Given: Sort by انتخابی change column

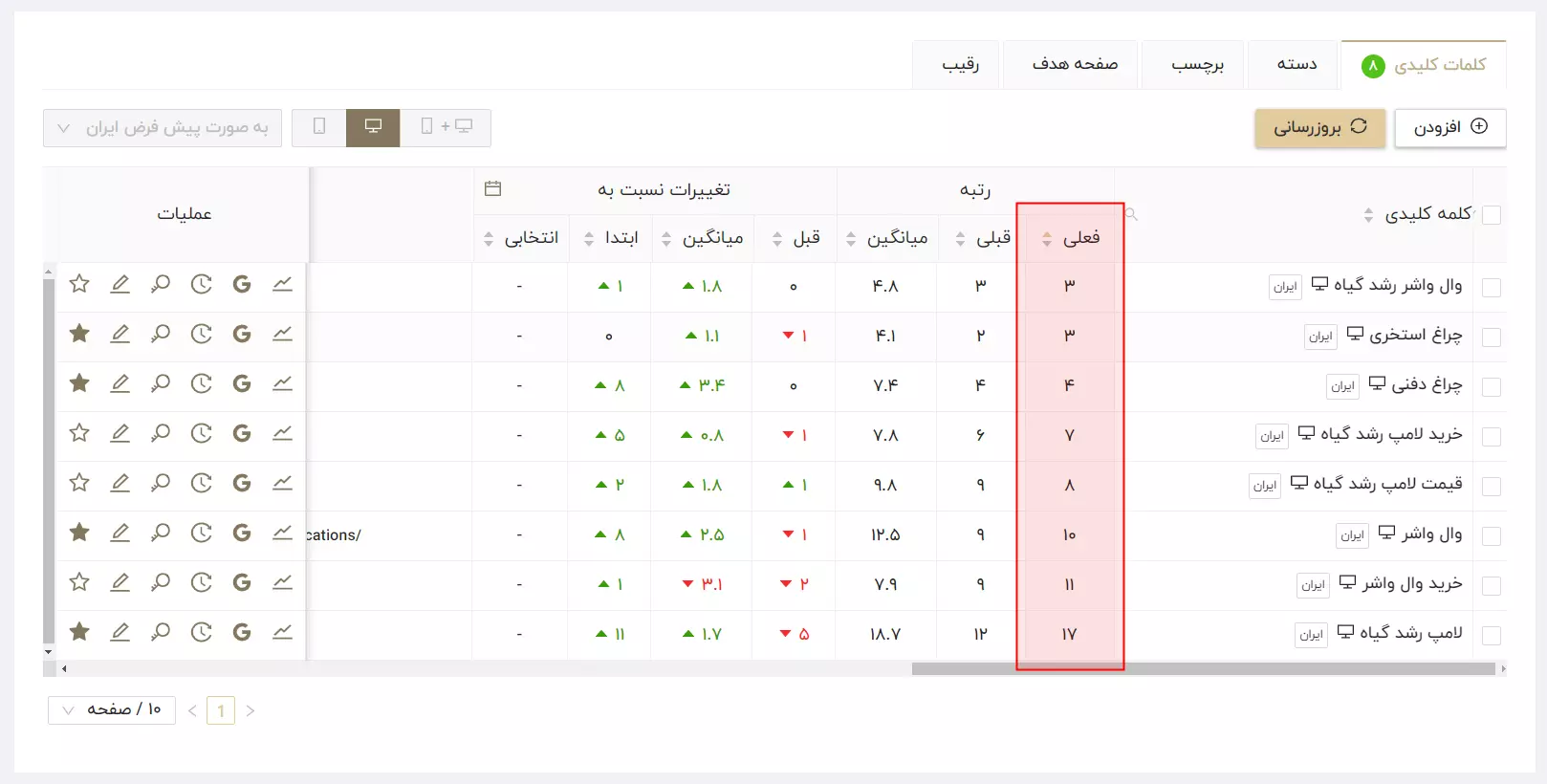Looking at the screenshot, I should tap(489, 239).
